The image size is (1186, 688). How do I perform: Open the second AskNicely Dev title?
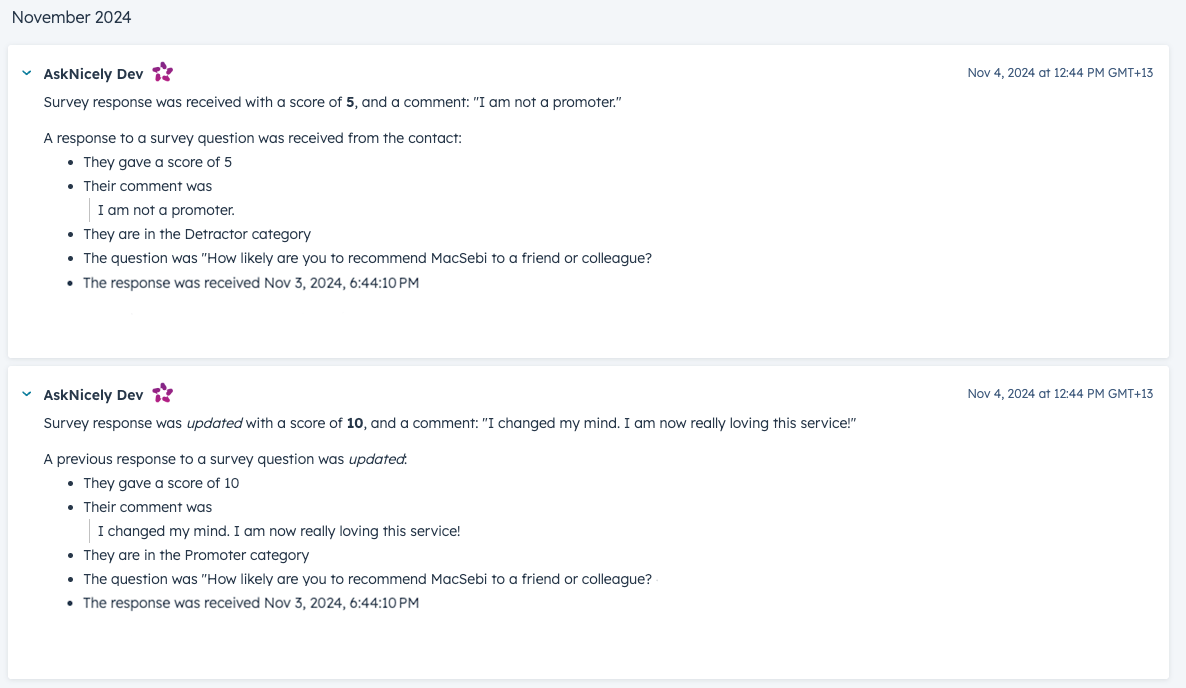click(x=93, y=395)
